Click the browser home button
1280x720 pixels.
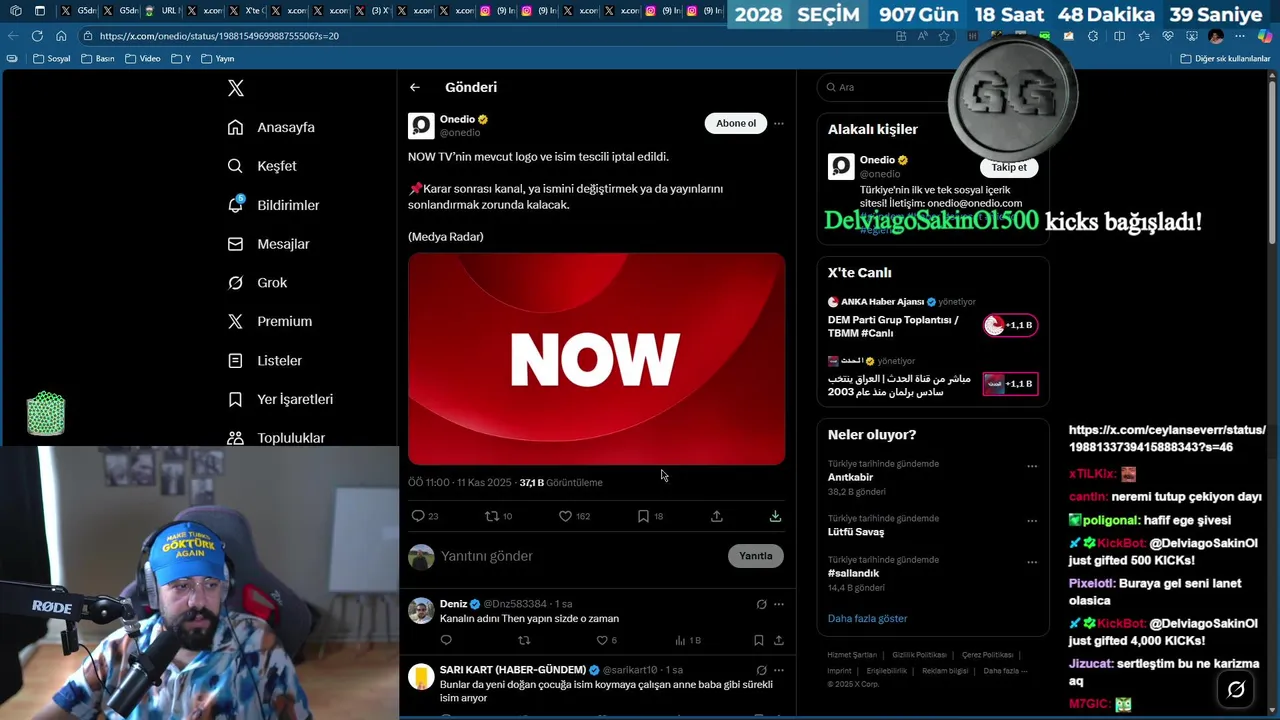(x=61, y=36)
